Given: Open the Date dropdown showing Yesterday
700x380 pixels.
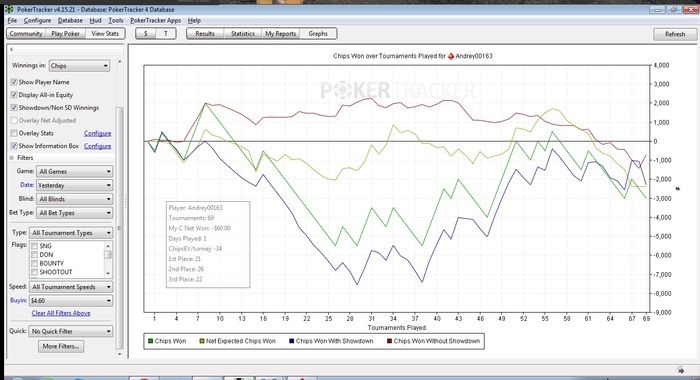Looking at the screenshot, I should (x=75, y=185).
